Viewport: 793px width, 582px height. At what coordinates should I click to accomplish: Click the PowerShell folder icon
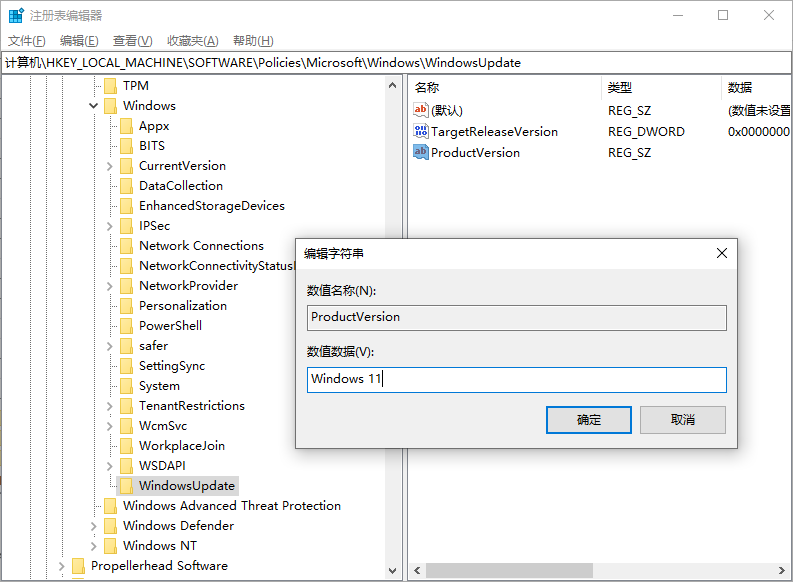click(x=126, y=326)
